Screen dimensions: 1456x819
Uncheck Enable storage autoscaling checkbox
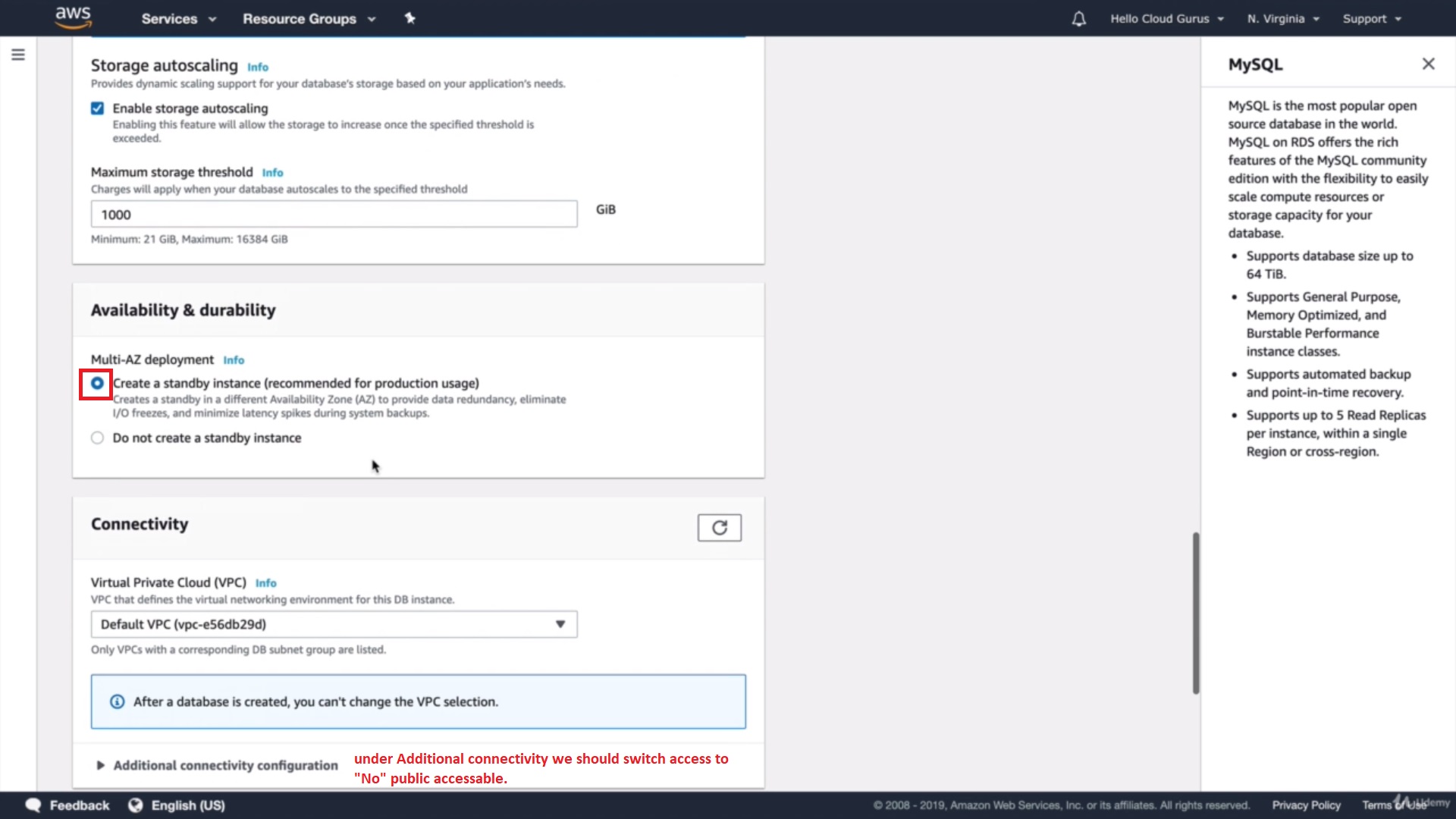pyautogui.click(x=97, y=108)
